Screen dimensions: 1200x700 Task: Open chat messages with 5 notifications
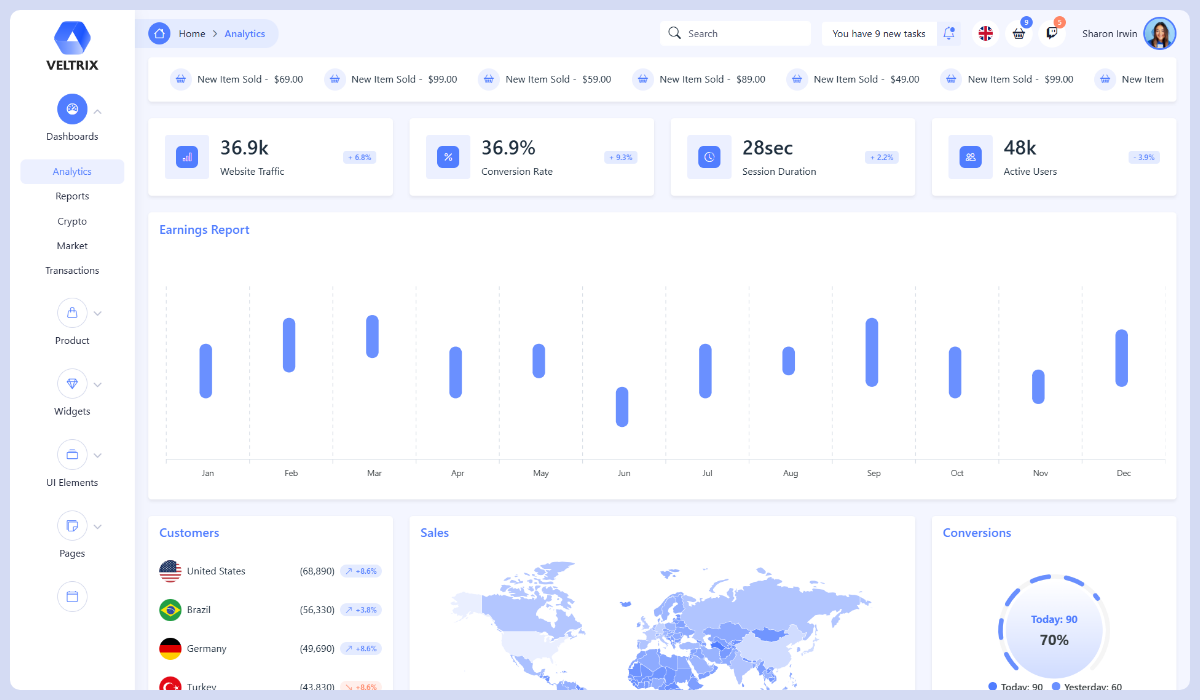click(1052, 33)
